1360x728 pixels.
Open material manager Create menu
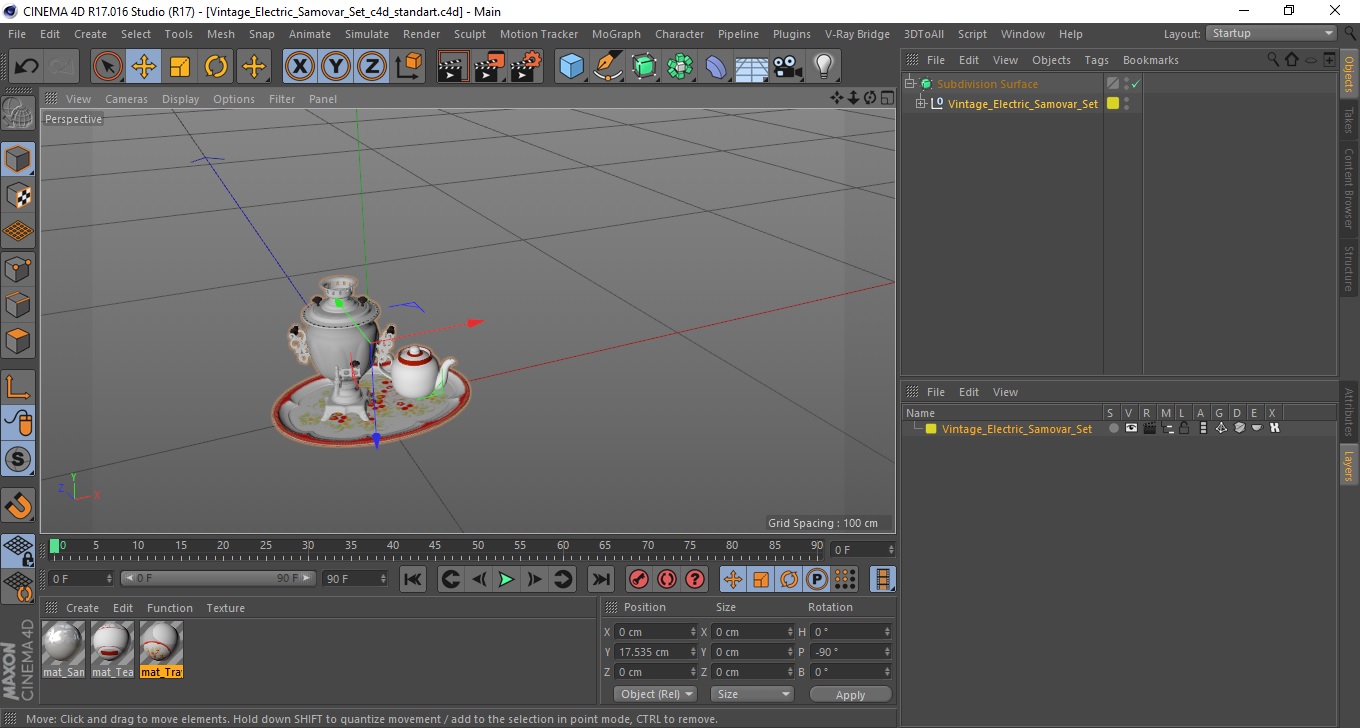click(82, 608)
